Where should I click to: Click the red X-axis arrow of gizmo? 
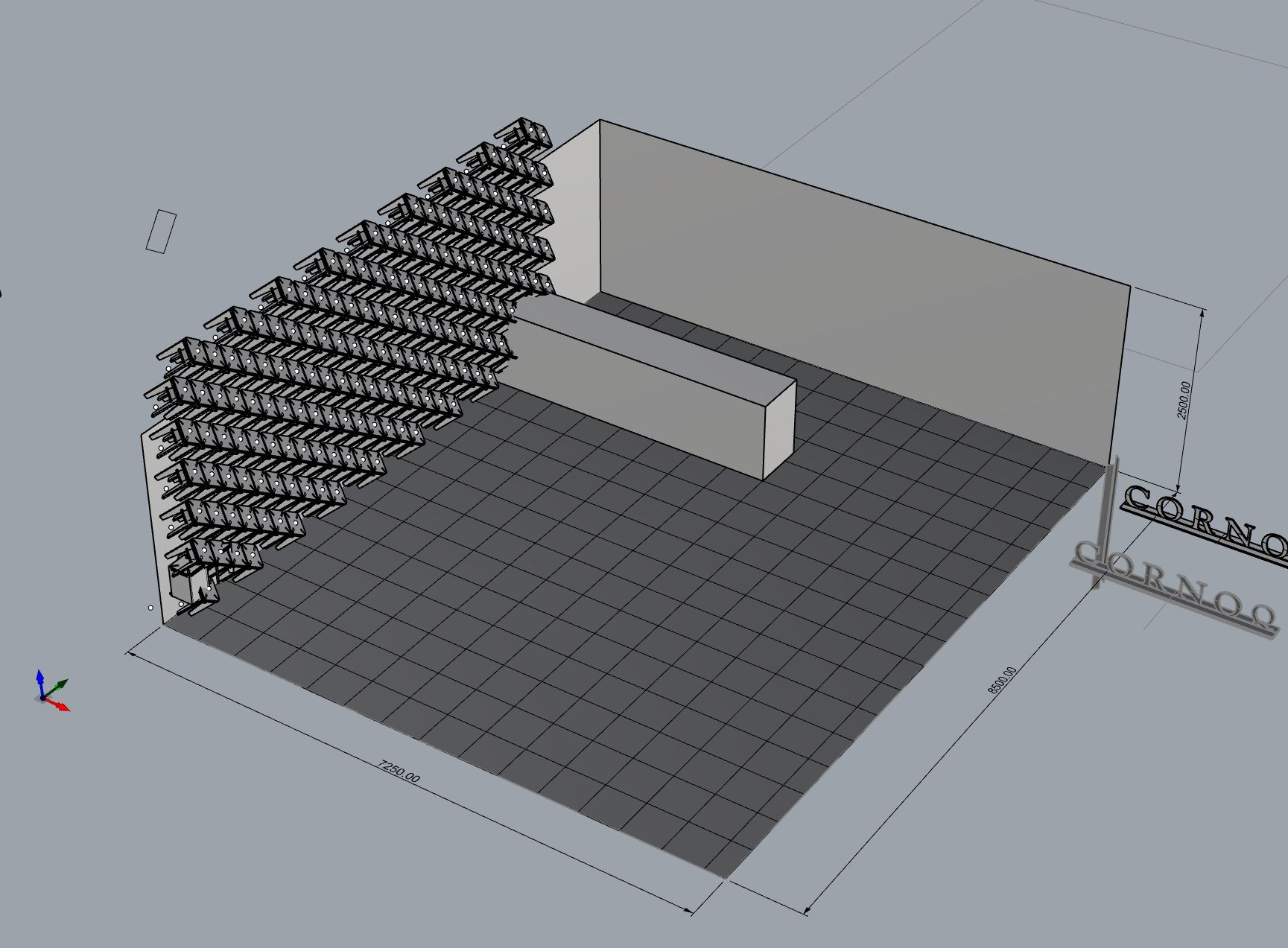click(60, 704)
